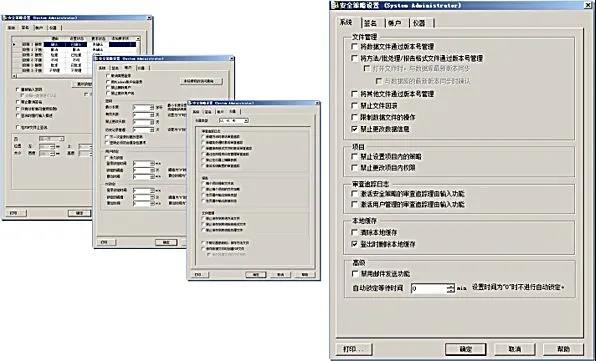Enable 将数据文件通过版本号管理 checkbox
The width and height of the screenshot is (596, 361).
355,46
